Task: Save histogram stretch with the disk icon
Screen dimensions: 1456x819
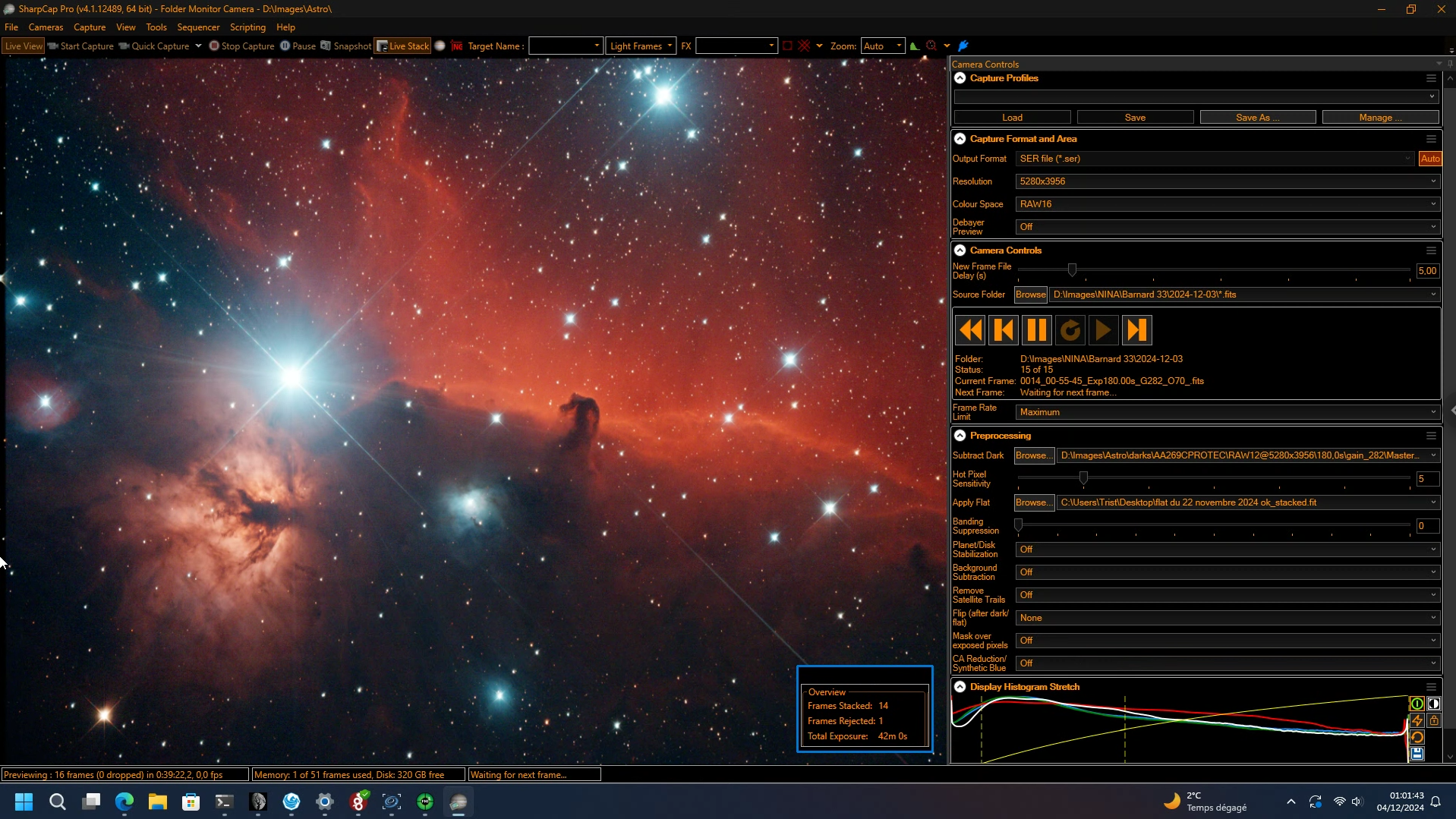Action: click(x=1417, y=754)
